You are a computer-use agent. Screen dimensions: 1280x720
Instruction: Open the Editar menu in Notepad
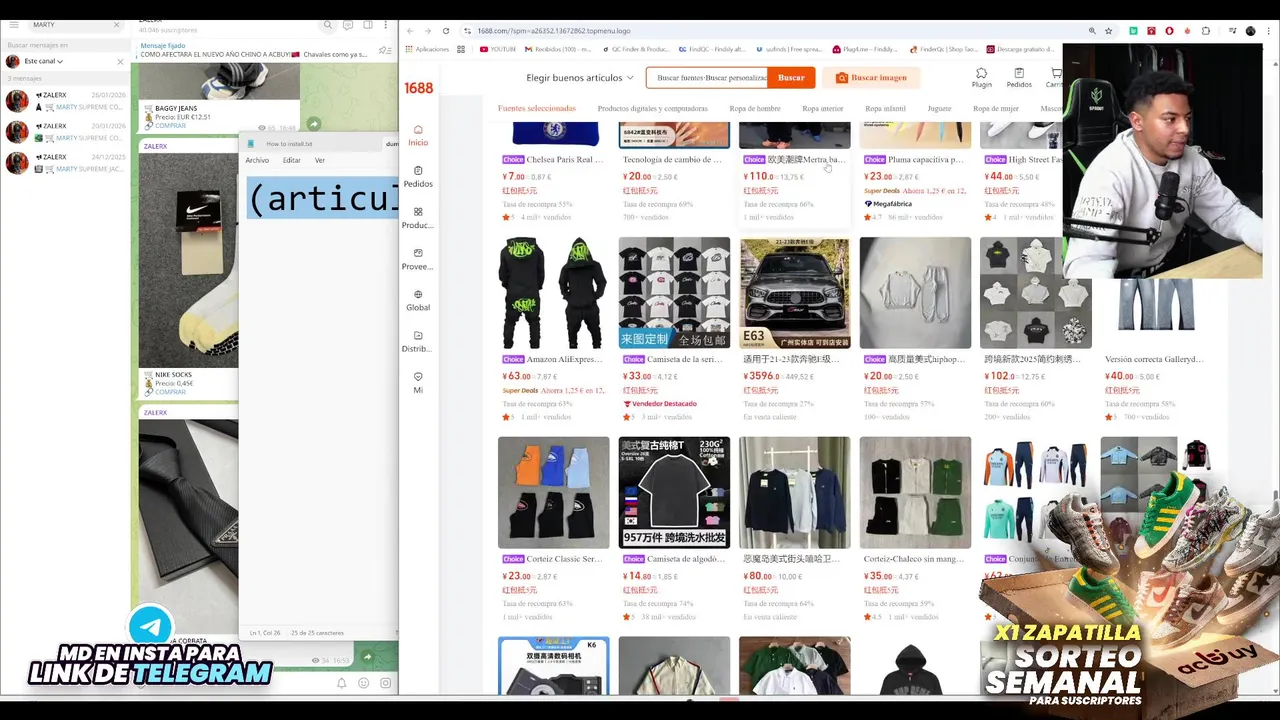coord(291,160)
